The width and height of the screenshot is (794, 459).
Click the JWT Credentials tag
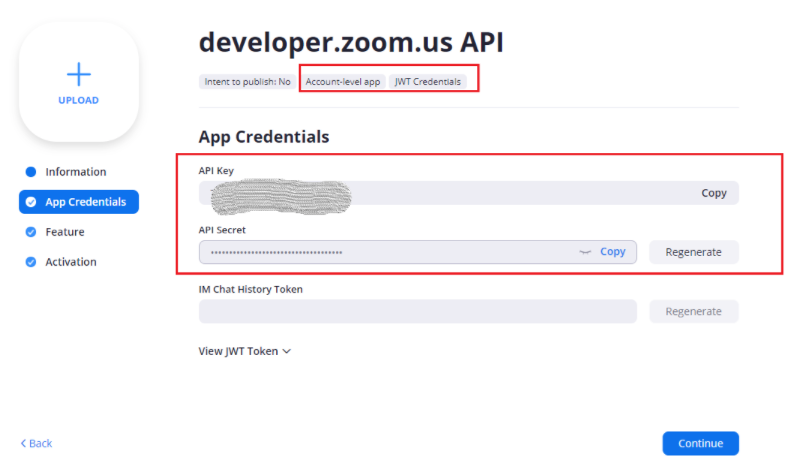tap(428, 82)
